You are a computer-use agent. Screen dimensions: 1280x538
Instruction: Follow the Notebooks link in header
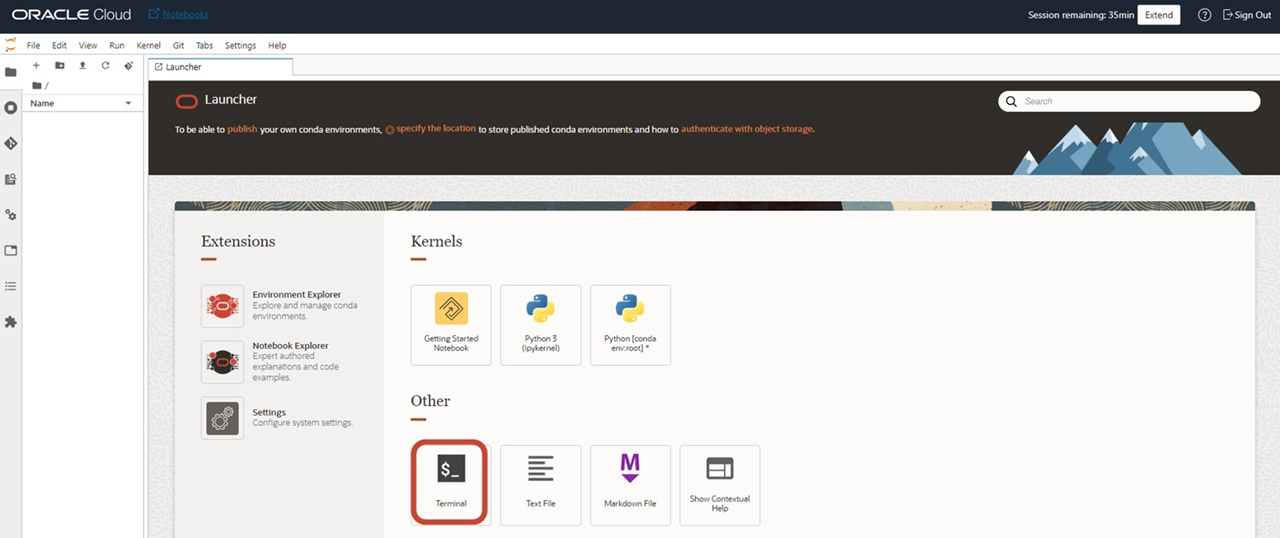pyautogui.click(x=178, y=14)
